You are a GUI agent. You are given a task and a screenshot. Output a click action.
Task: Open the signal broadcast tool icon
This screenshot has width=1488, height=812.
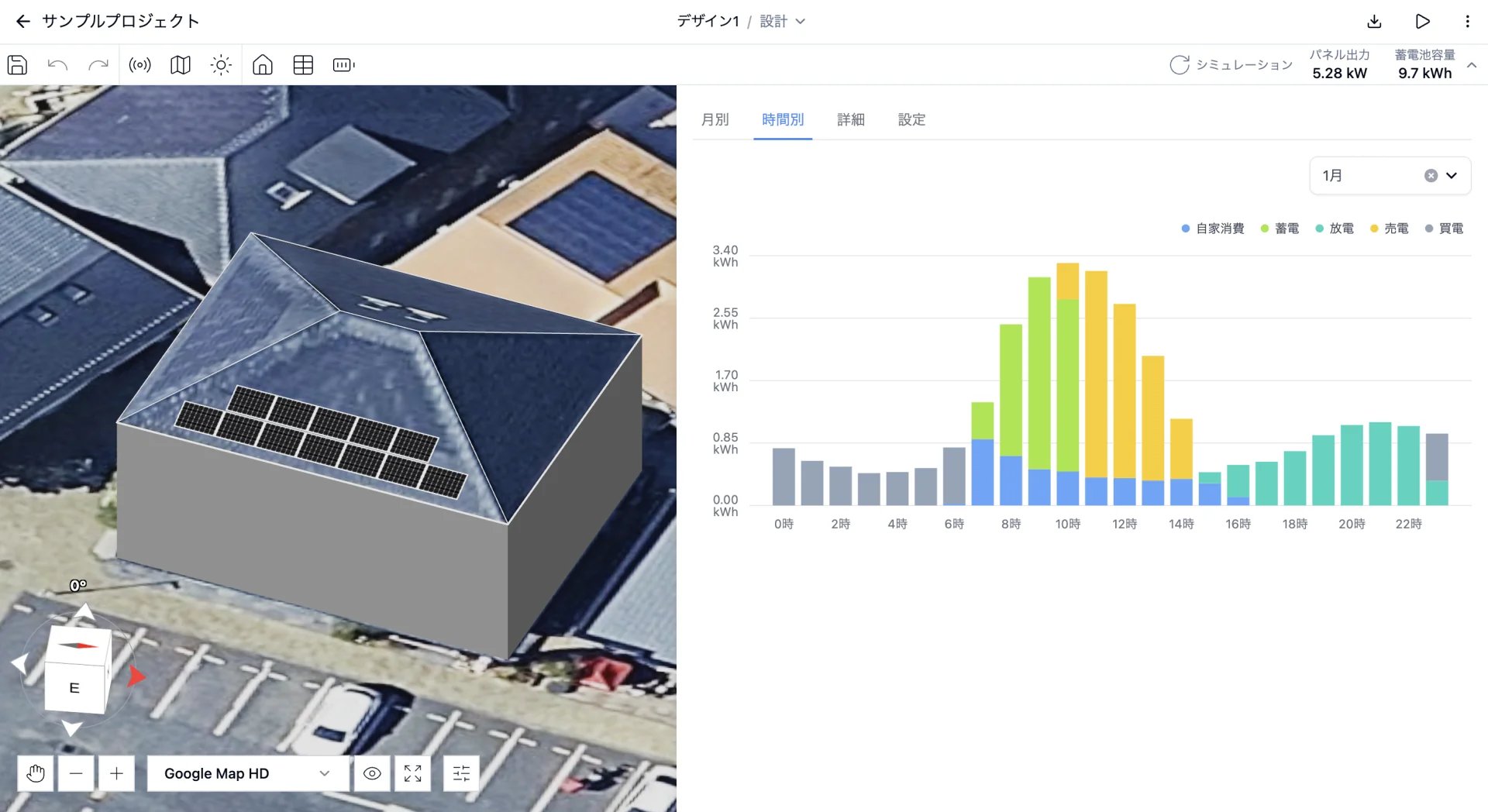pyautogui.click(x=139, y=65)
